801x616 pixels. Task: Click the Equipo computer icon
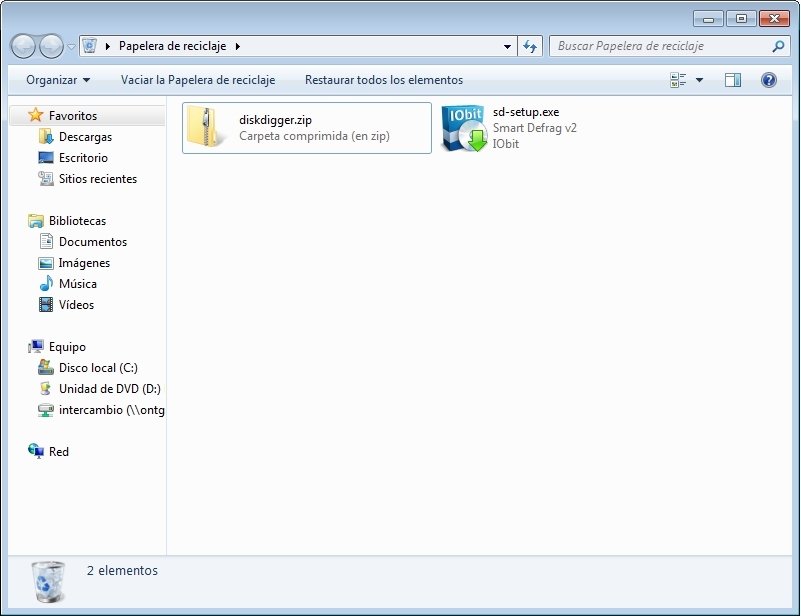pyautogui.click(x=36, y=346)
